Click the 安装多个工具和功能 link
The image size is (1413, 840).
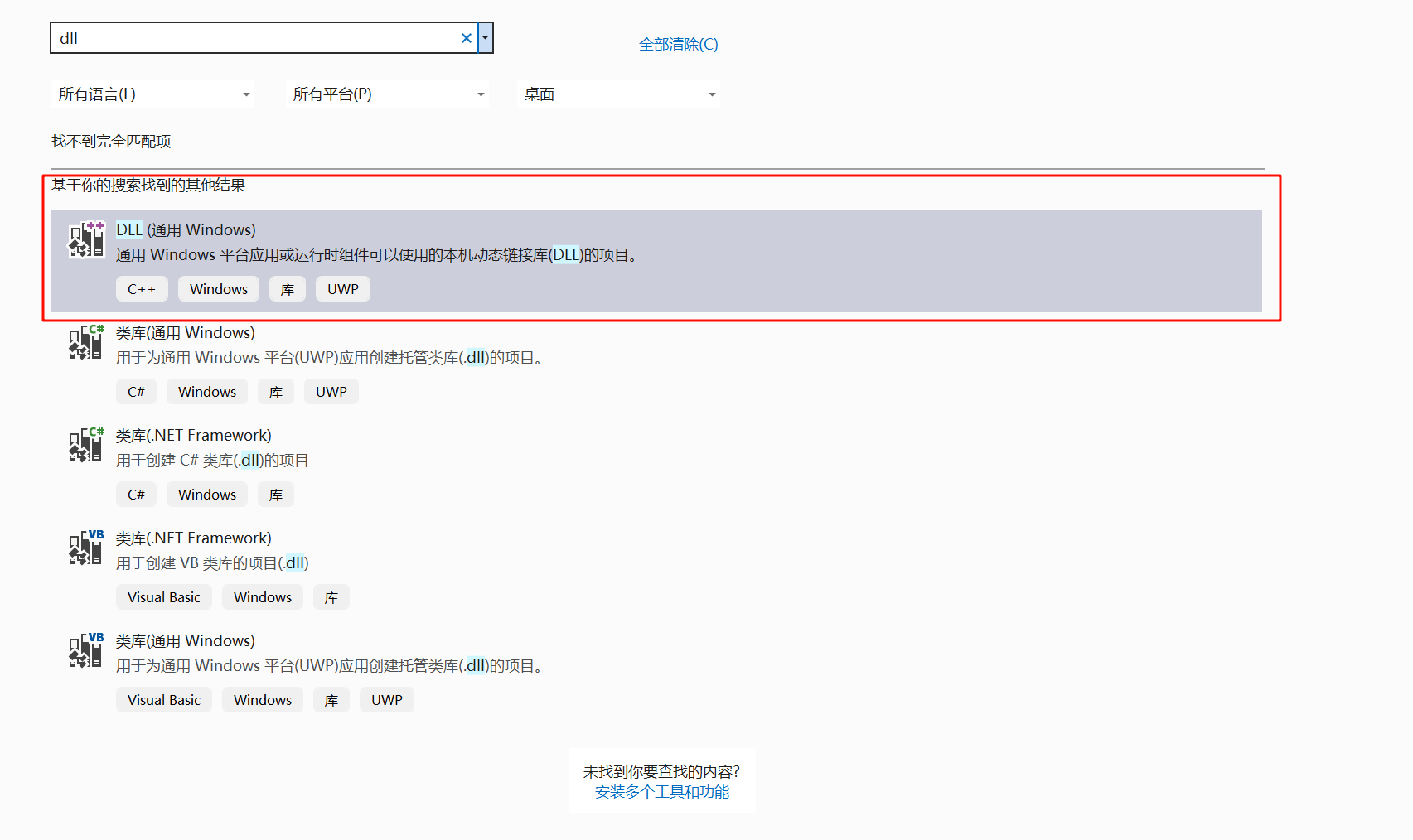(x=661, y=792)
